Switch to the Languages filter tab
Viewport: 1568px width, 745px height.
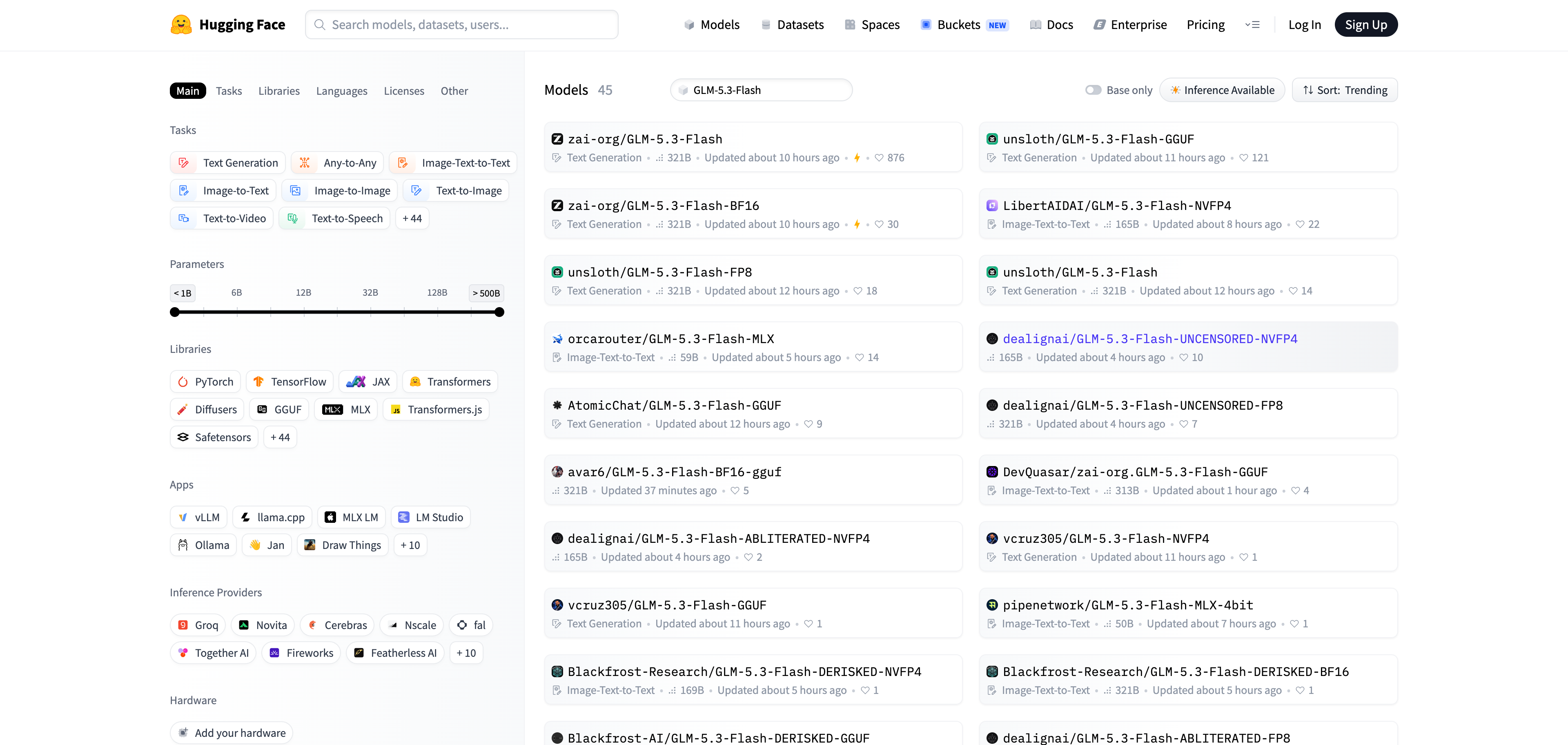pos(341,91)
